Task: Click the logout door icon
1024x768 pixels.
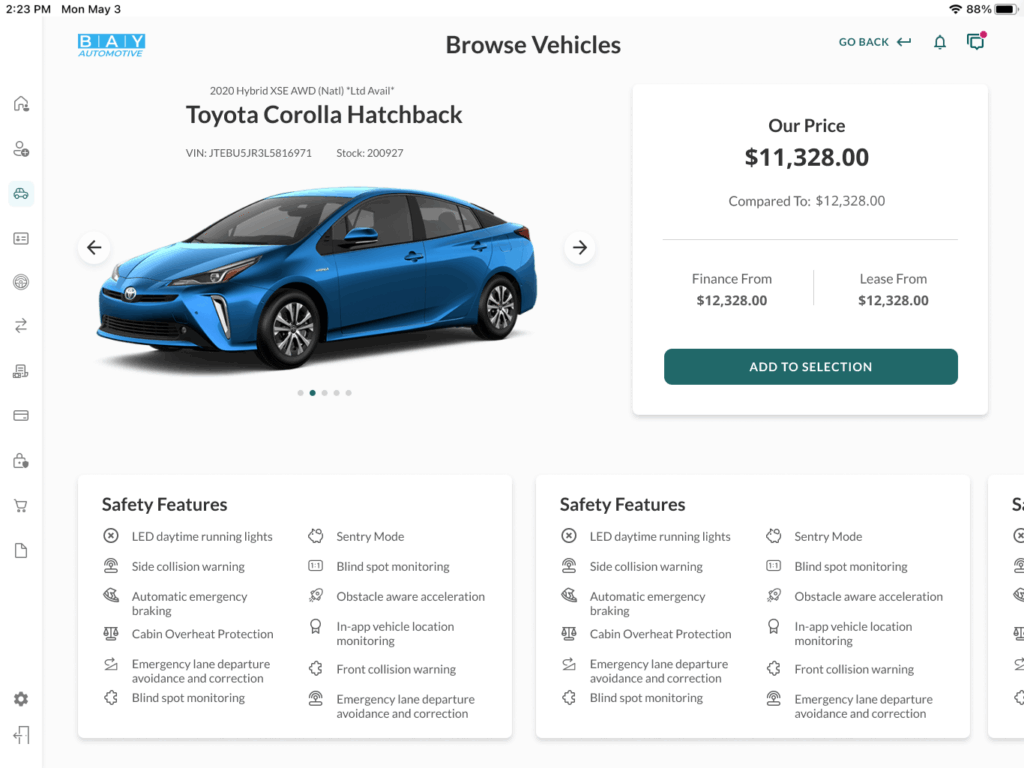Action: 21,735
